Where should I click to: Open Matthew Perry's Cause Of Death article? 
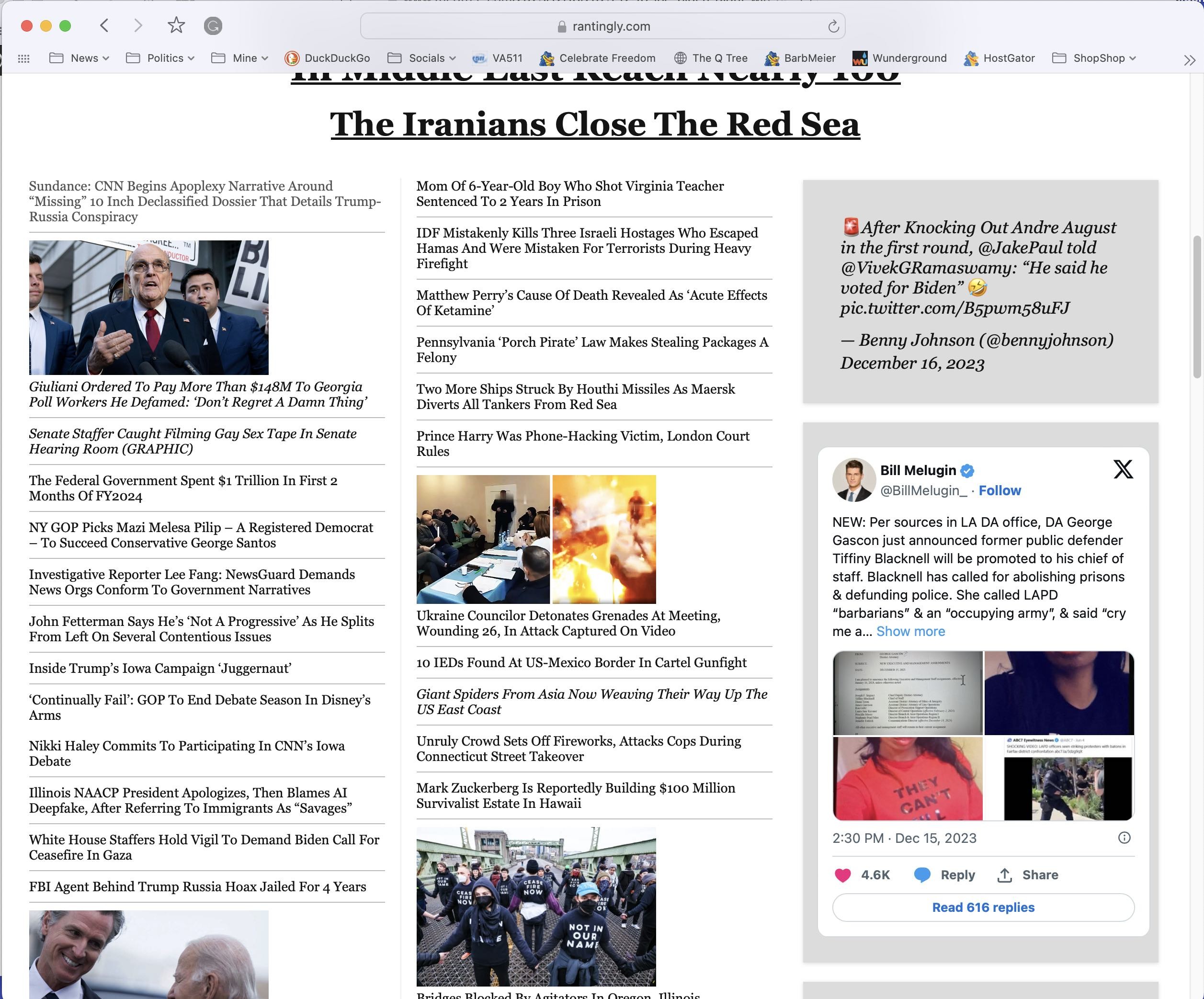pos(591,303)
